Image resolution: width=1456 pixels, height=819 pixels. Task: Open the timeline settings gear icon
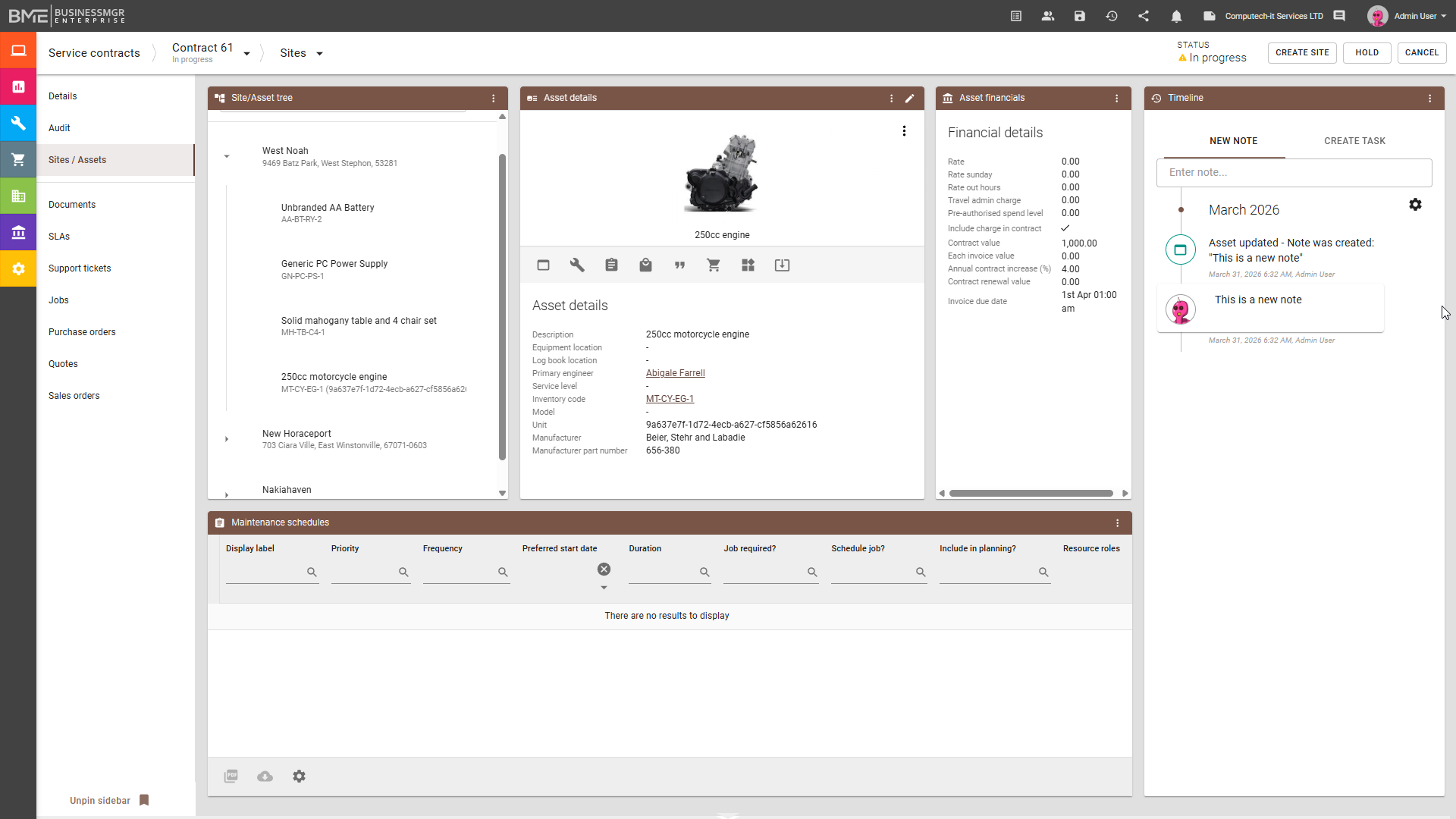pos(1415,205)
